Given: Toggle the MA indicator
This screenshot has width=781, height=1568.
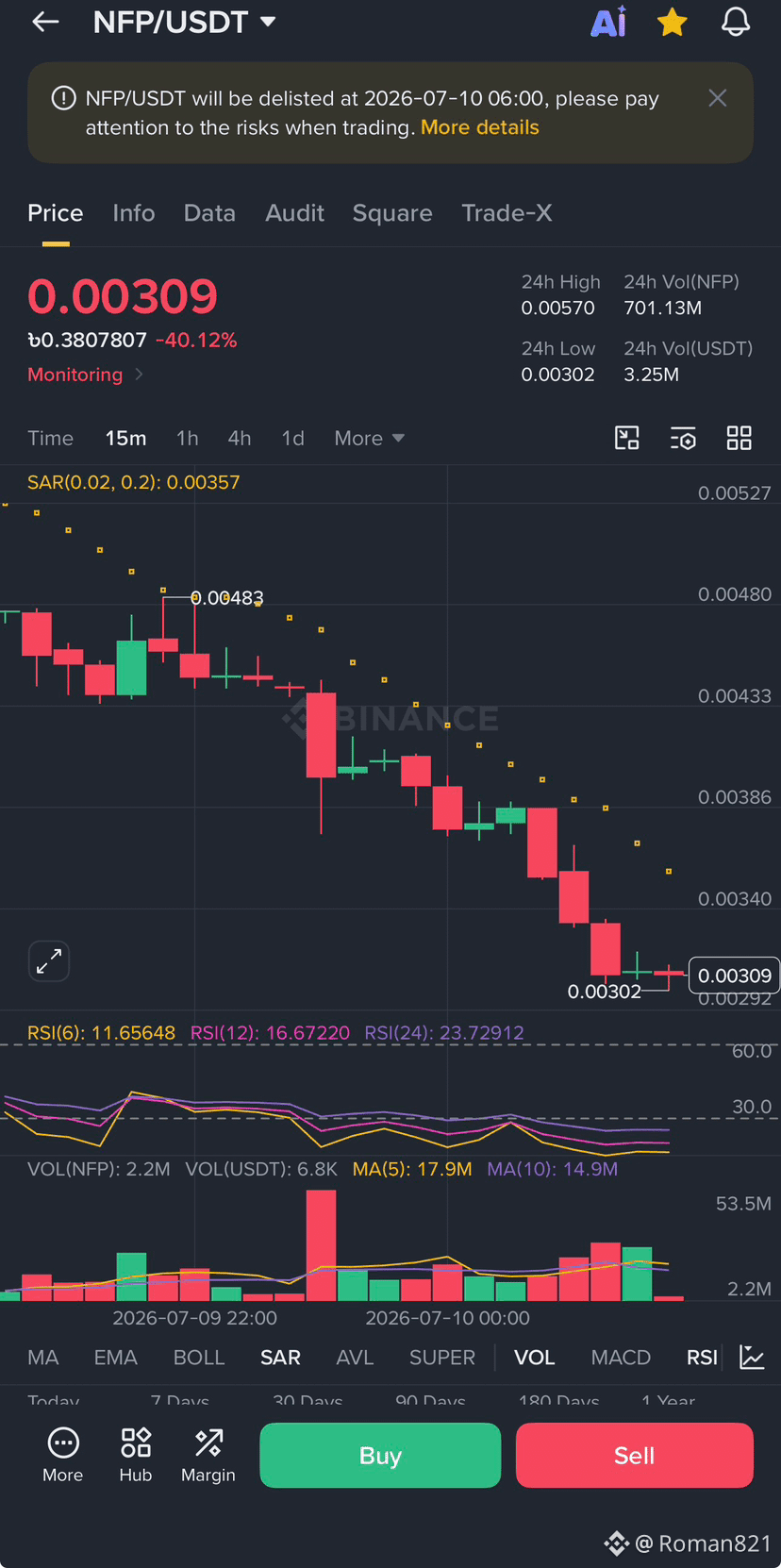Looking at the screenshot, I should (43, 1358).
